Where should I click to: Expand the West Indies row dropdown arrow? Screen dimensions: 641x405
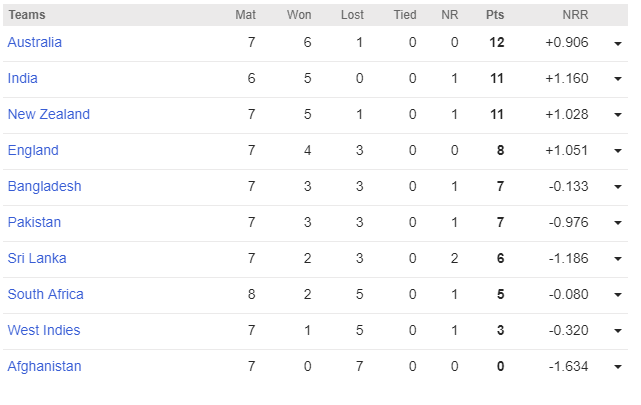(618, 331)
